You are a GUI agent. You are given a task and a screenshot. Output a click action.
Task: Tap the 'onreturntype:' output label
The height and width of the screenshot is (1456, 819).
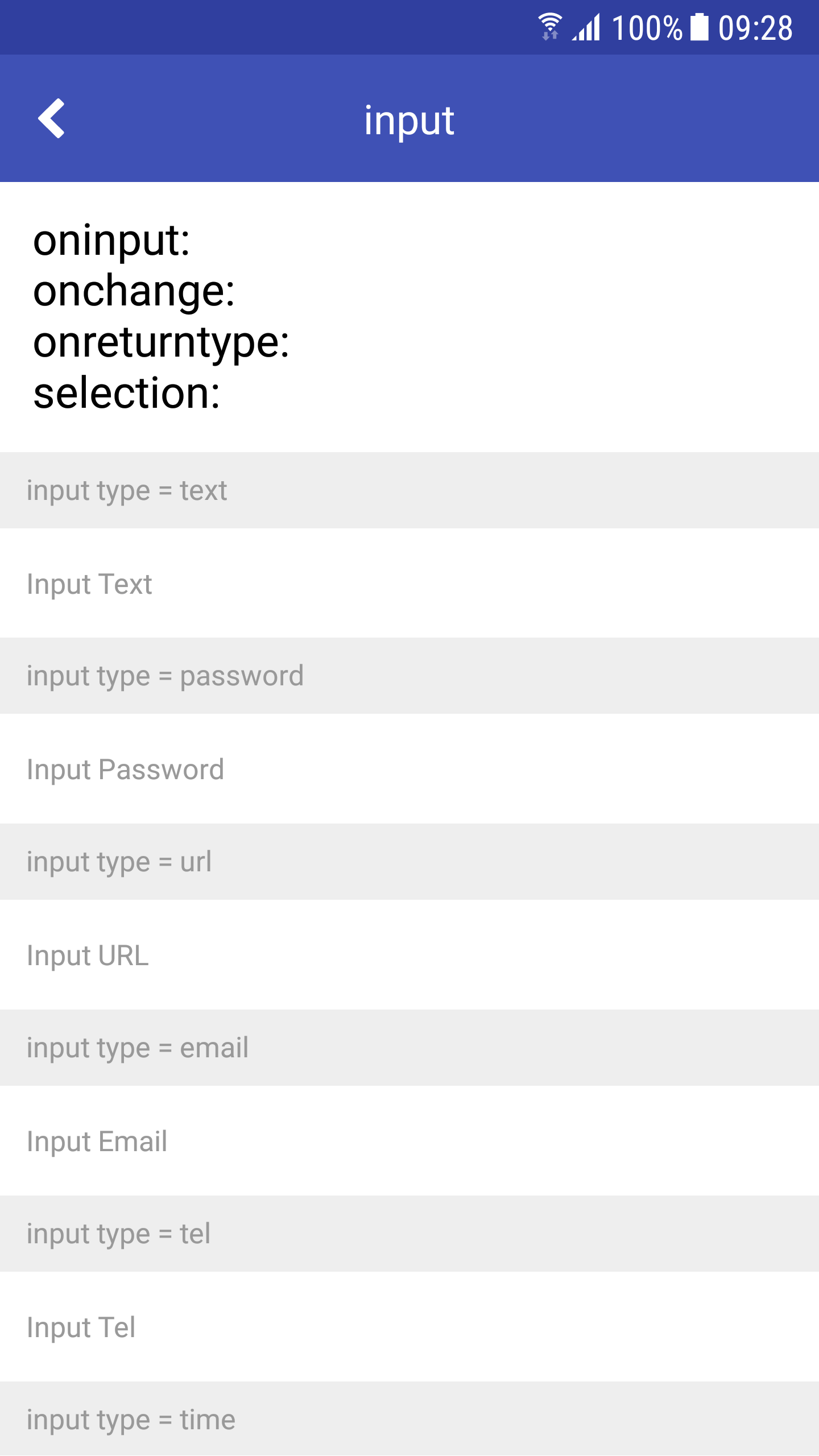point(162,342)
